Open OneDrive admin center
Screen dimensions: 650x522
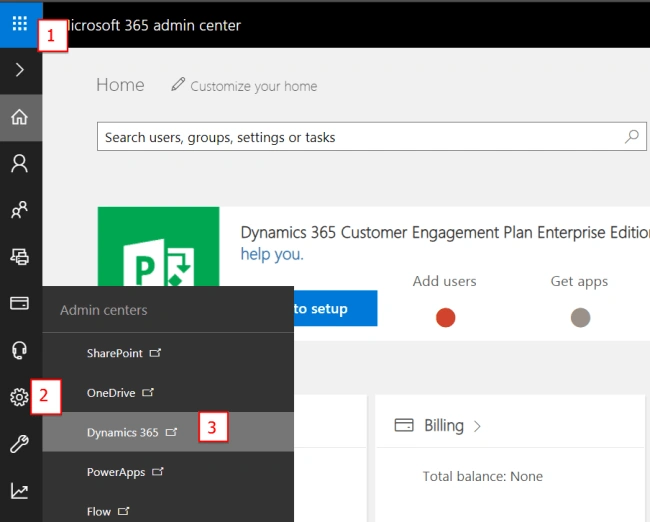click(168, 392)
